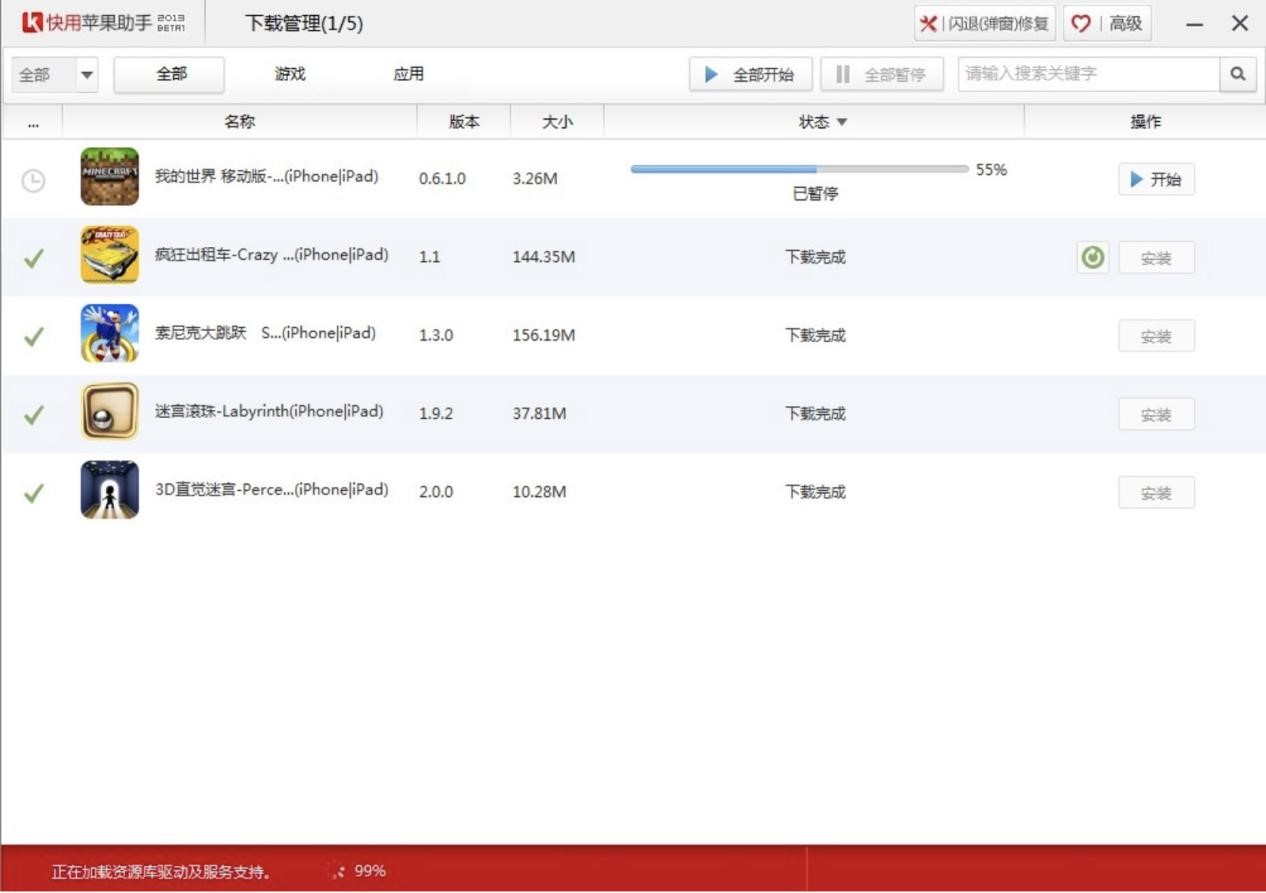Click status text 正在加载资源库驱动及服务支持
This screenshot has height=893, width=1266.
[x=161, y=872]
